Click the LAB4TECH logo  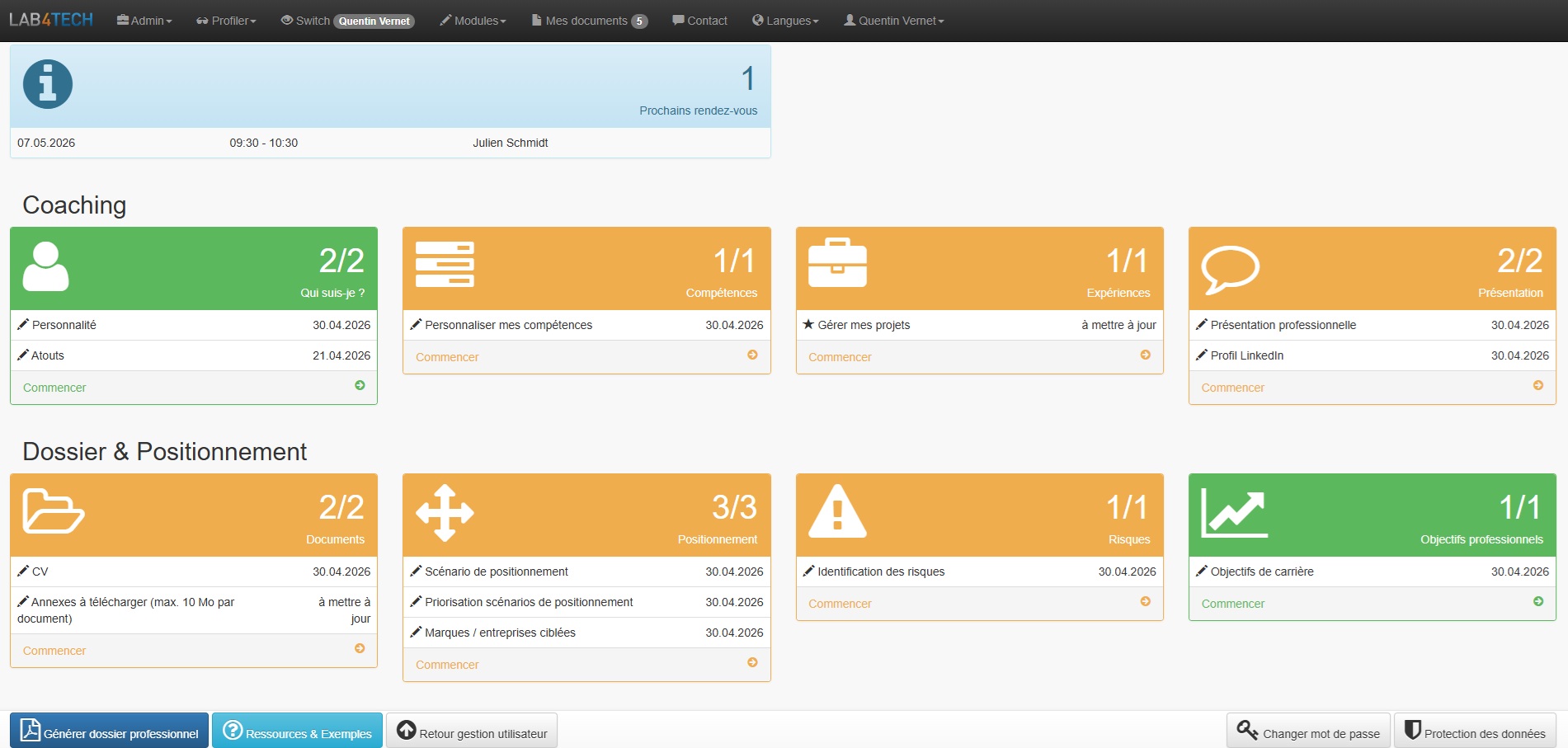point(51,20)
